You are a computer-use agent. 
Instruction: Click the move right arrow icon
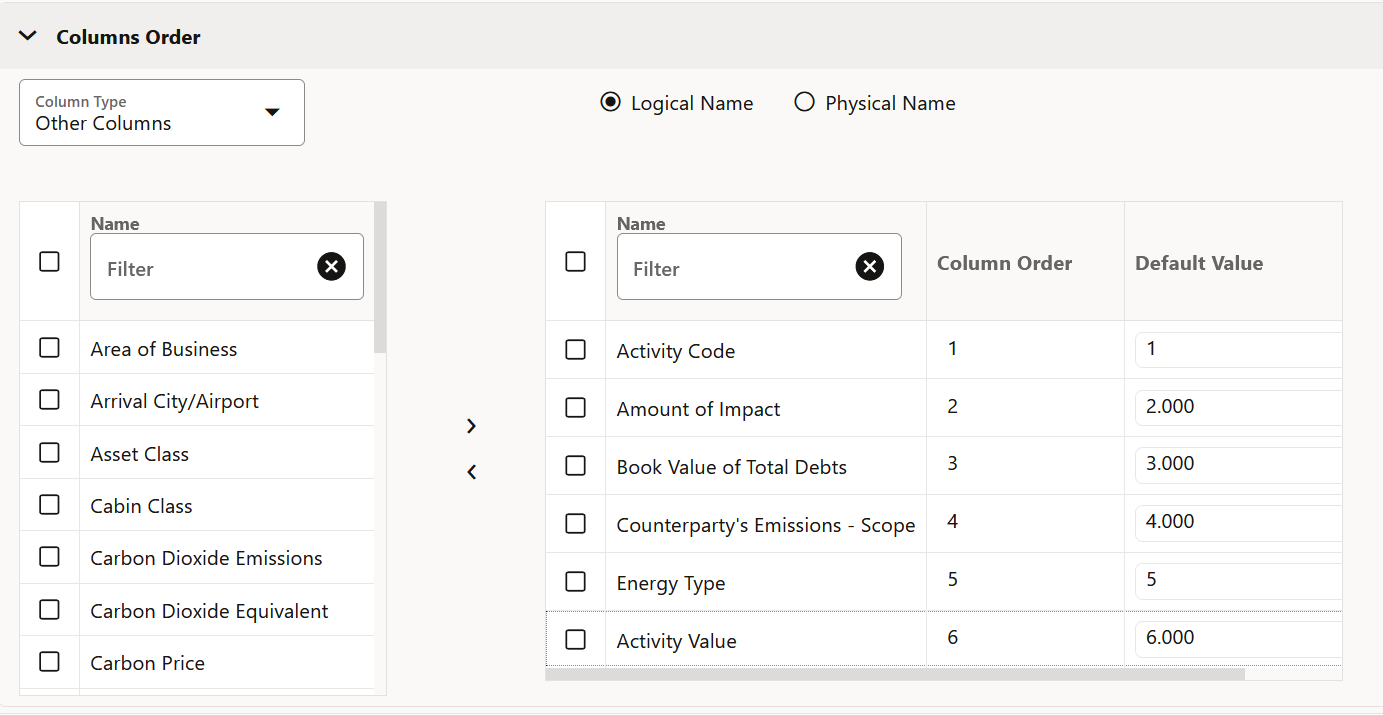[472, 426]
